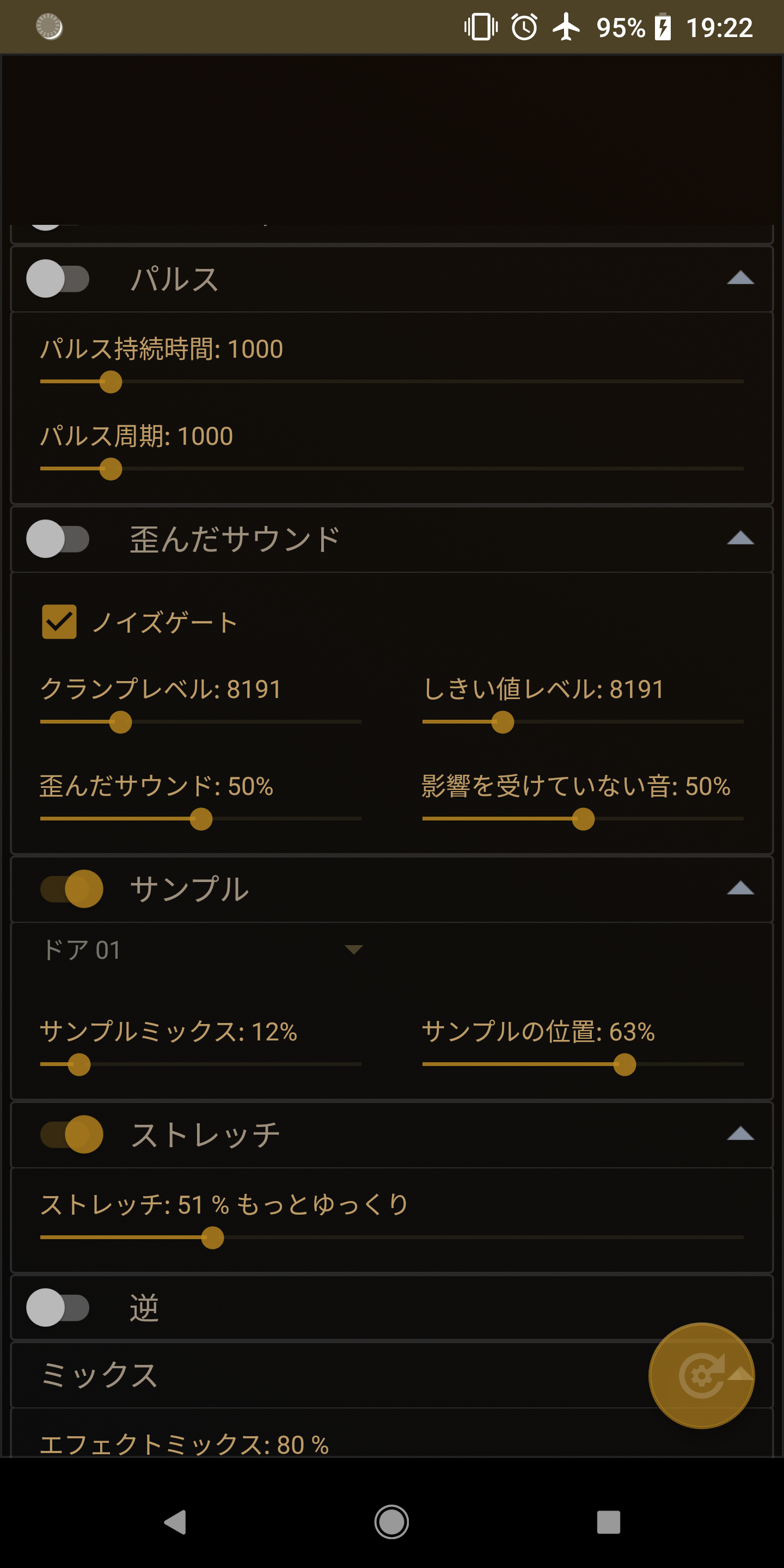Enable the パルス effect switch
This screenshot has height=1568, width=784.
tap(58, 279)
